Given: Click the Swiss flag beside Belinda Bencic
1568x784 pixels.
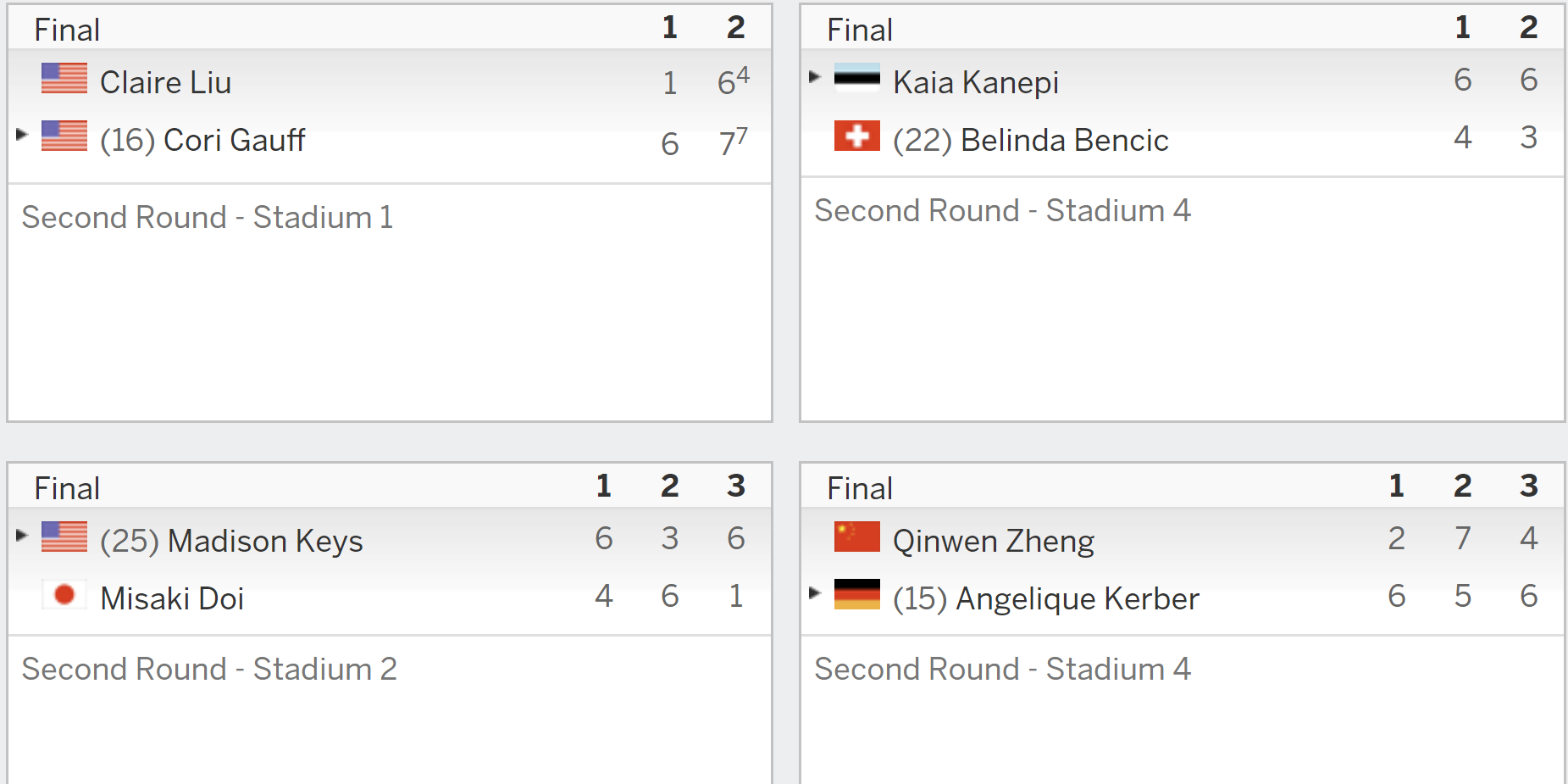Looking at the screenshot, I should pyautogui.click(x=857, y=136).
